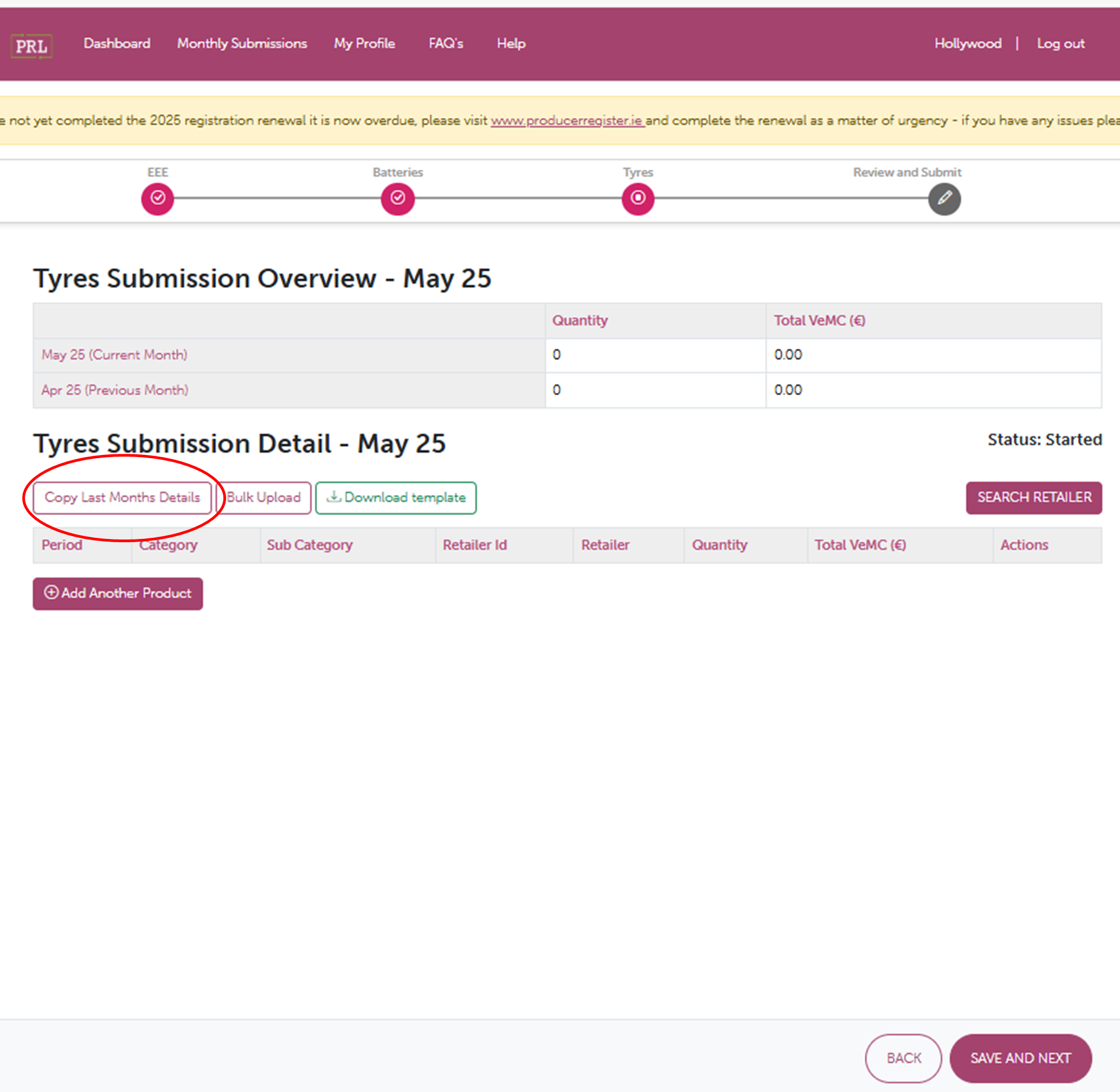1120x1092 pixels.
Task: Log out of the portal
Action: tap(1060, 43)
